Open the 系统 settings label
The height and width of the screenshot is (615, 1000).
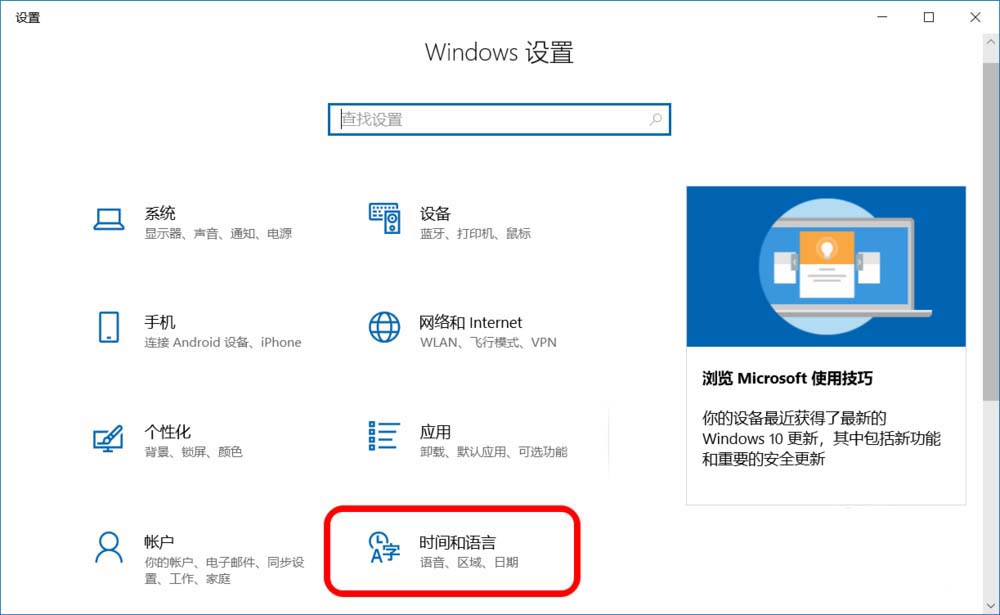(x=160, y=213)
